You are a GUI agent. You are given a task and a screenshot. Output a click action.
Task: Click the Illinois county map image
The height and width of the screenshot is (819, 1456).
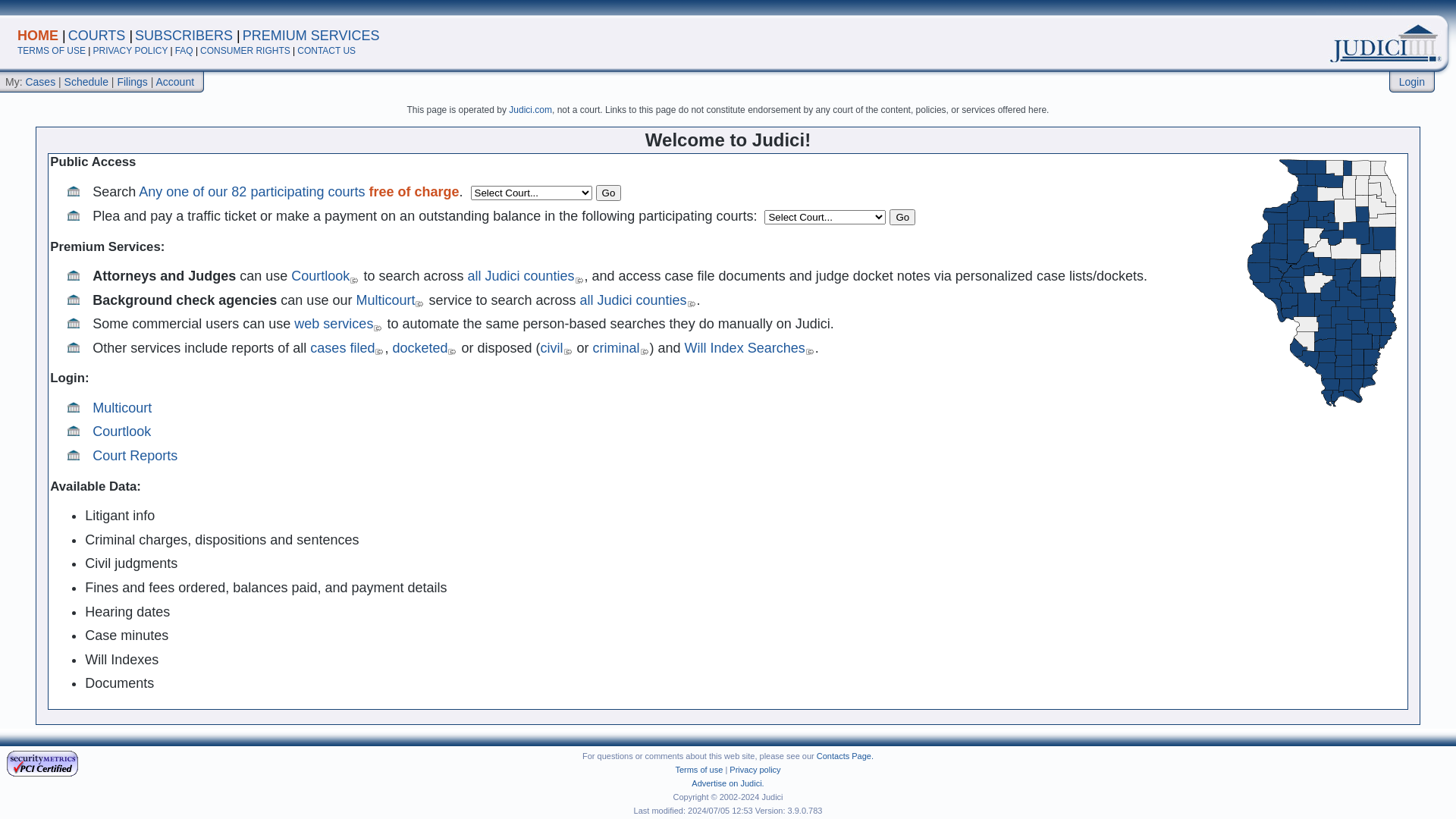coord(1322,283)
